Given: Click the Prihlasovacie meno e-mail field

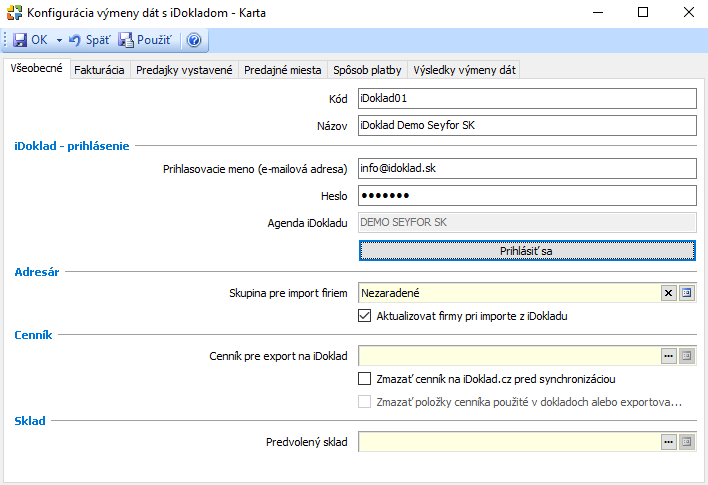Looking at the screenshot, I should click(x=526, y=168).
